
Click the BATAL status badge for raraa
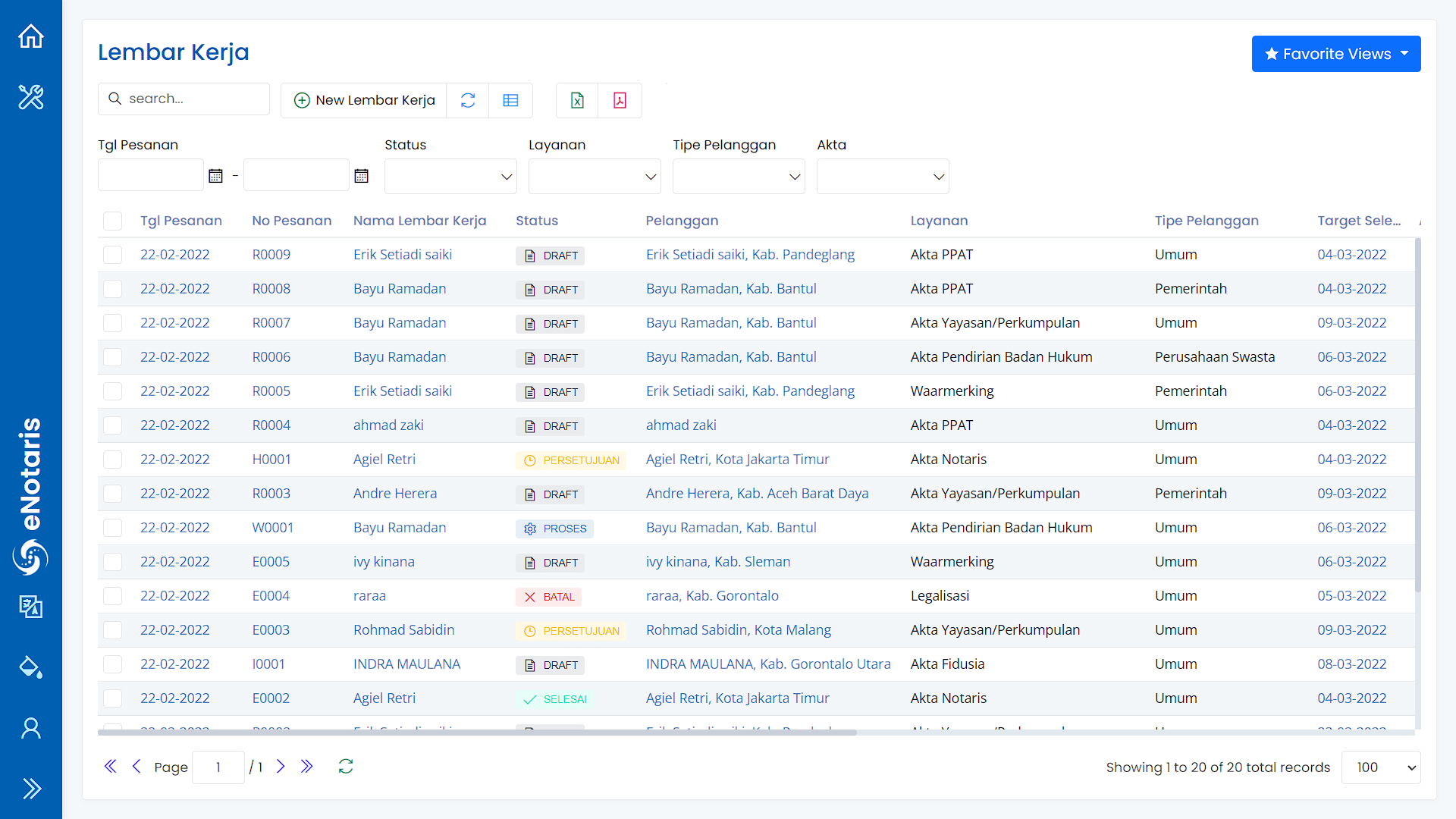tap(549, 597)
